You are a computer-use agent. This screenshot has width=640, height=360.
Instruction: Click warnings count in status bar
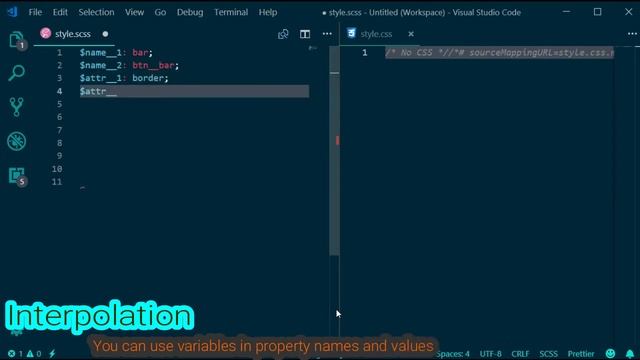pos(34,354)
